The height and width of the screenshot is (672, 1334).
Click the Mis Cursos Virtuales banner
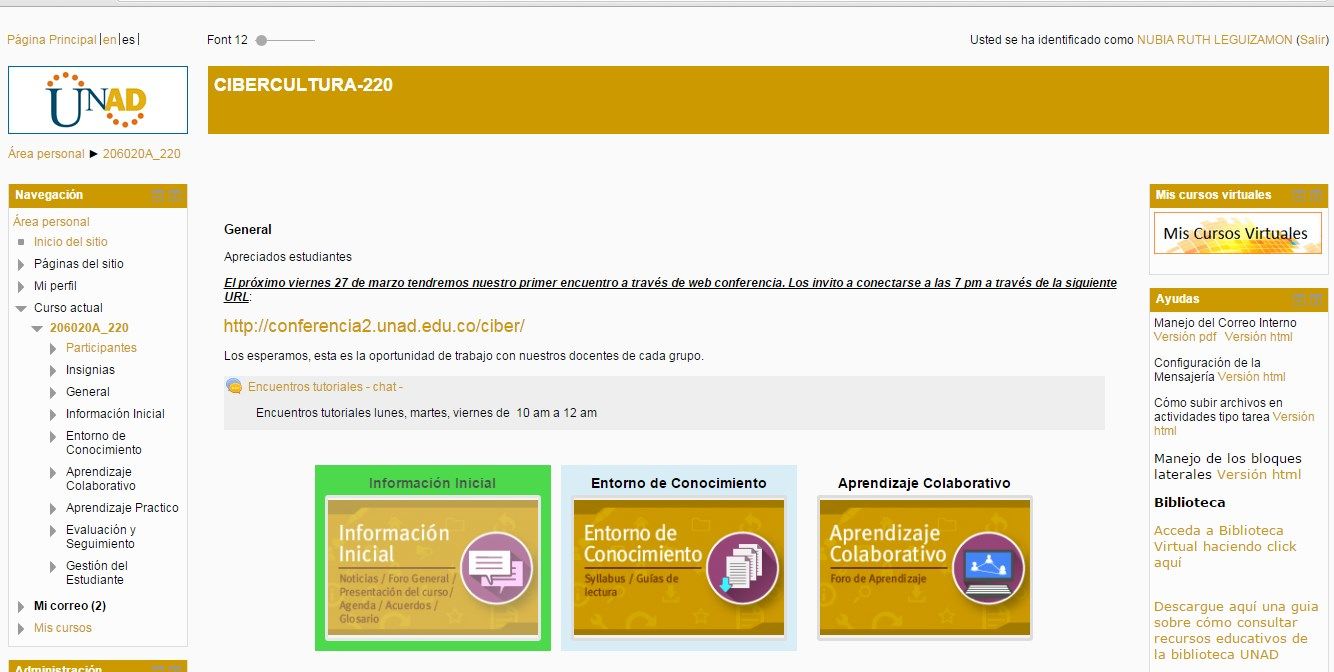1236,233
